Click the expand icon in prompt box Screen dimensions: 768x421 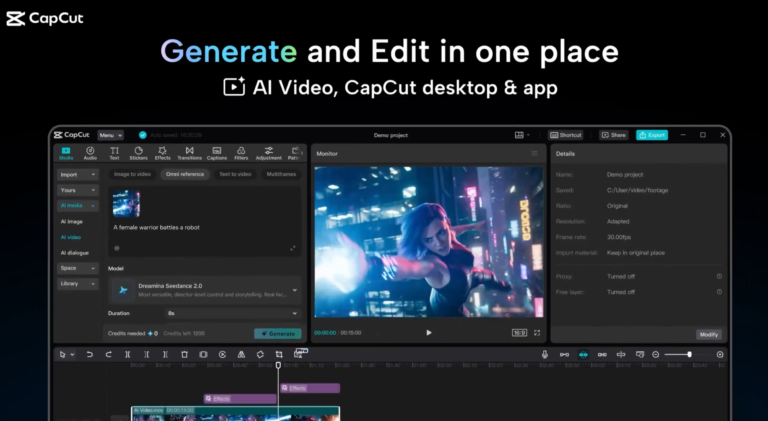pyautogui.click(x=293, y=248)
